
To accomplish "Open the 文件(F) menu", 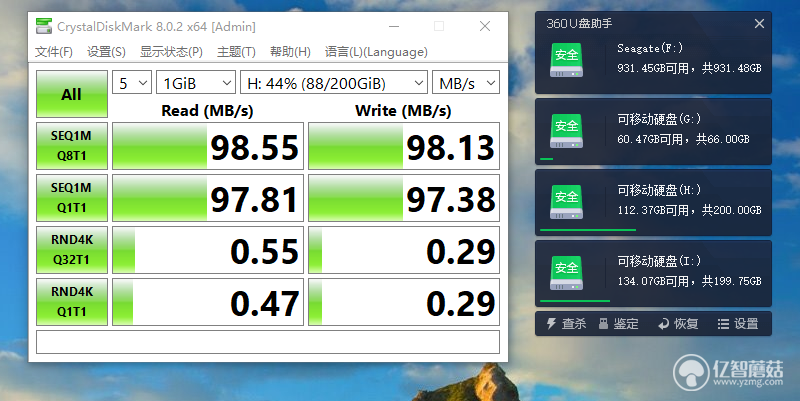I will 54,52.
